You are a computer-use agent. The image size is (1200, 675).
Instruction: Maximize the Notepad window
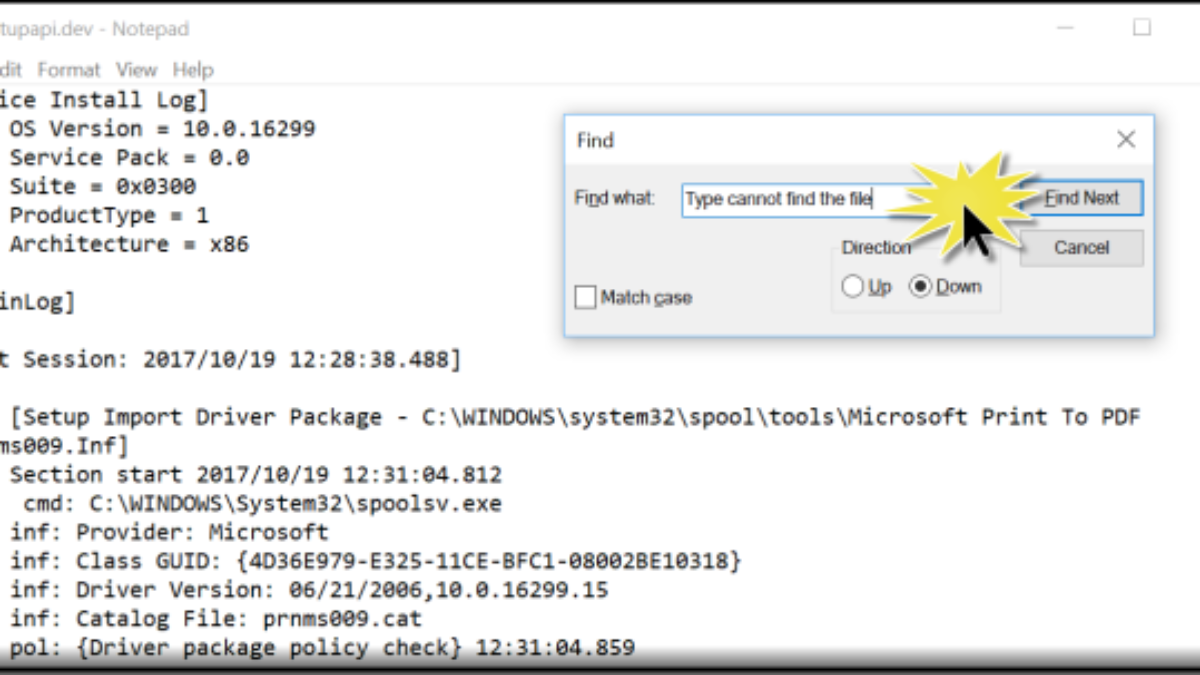click(x=1141, y=28)
